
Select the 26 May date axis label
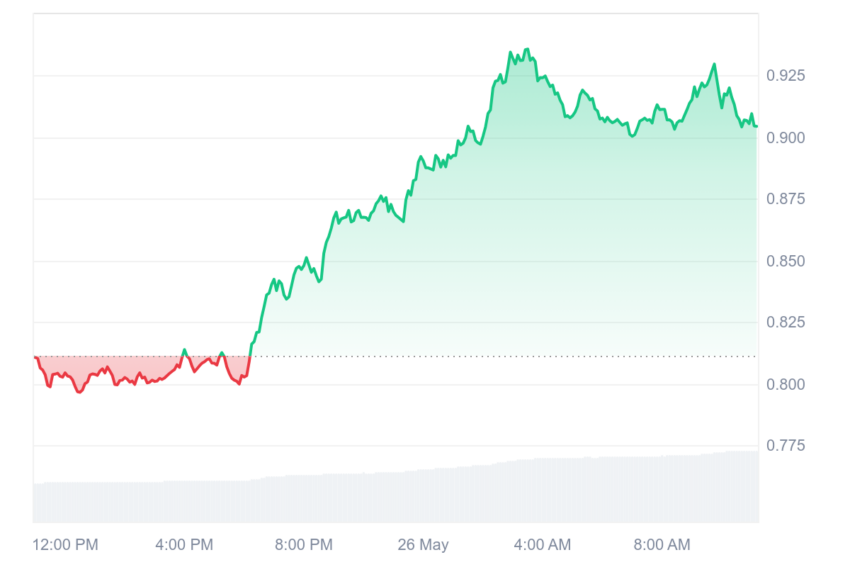point(423,544)
